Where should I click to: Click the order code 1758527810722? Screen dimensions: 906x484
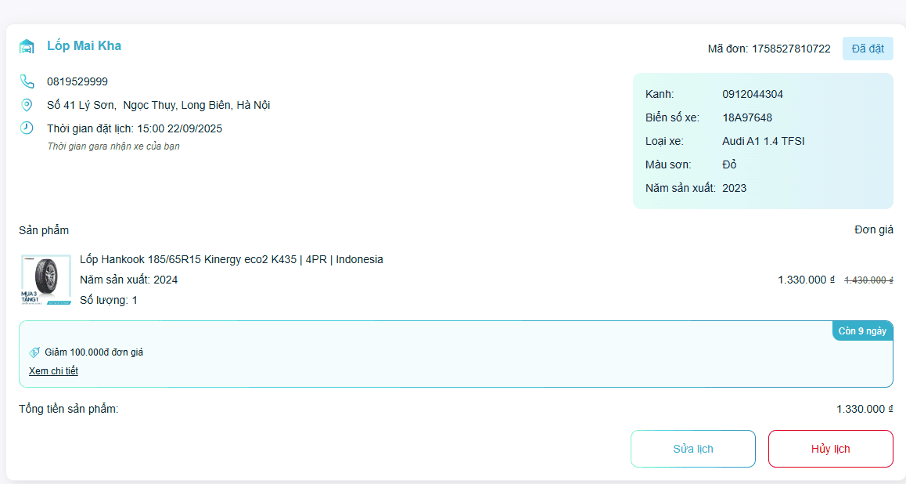[x=791, y=49]
